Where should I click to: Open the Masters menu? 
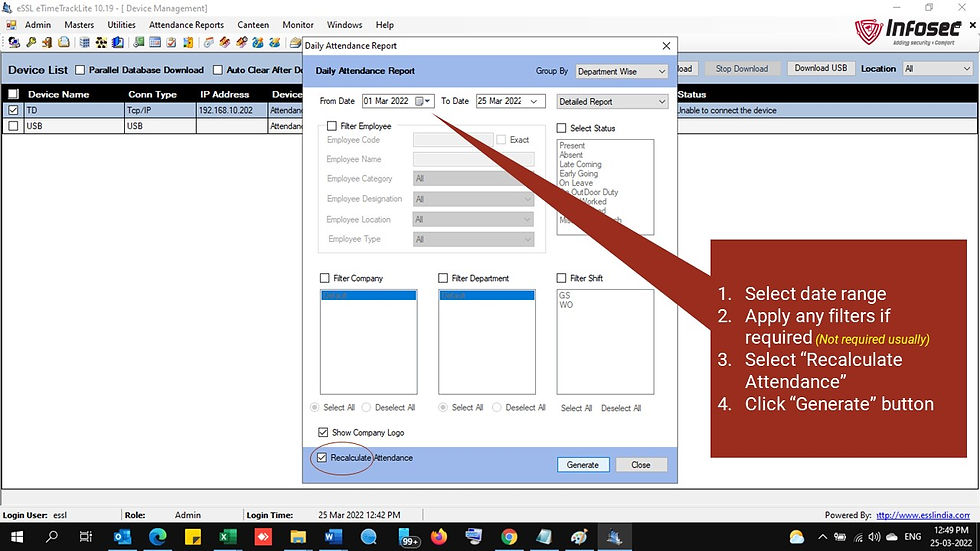point(79,25)
